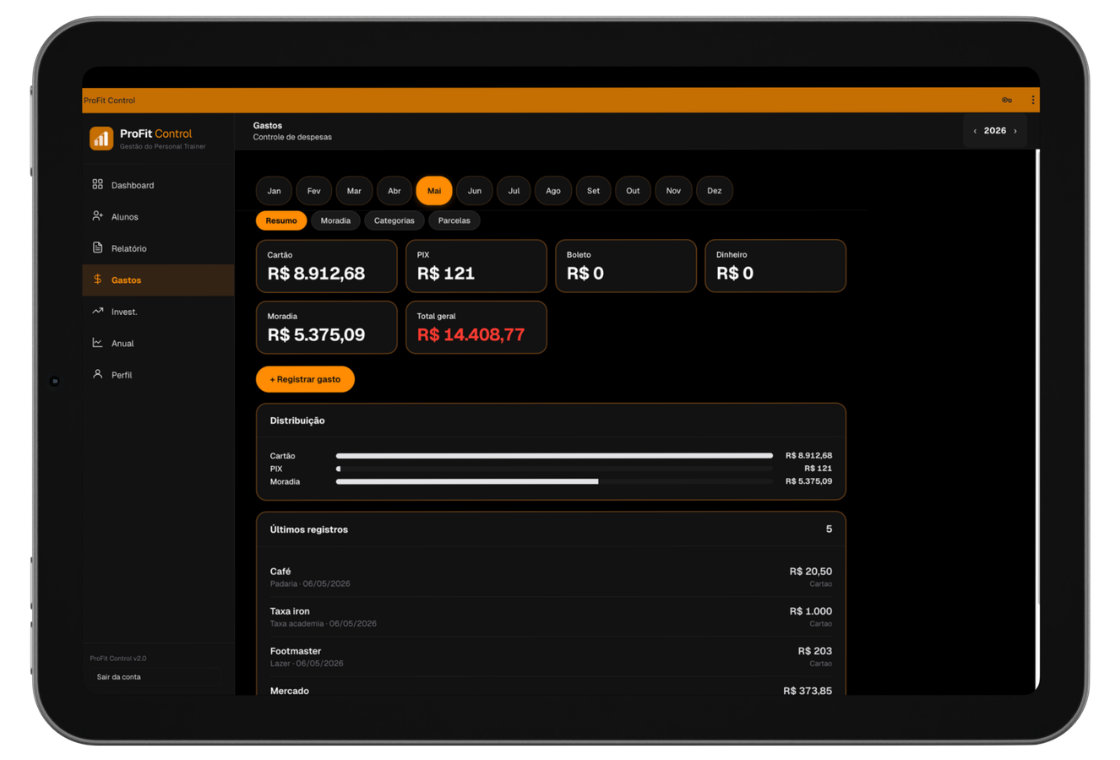Viewport: 1120px width, 760px height.
Task: Click the Footmaster expense row
Action: pyautogui.click(x=551, y=657)
